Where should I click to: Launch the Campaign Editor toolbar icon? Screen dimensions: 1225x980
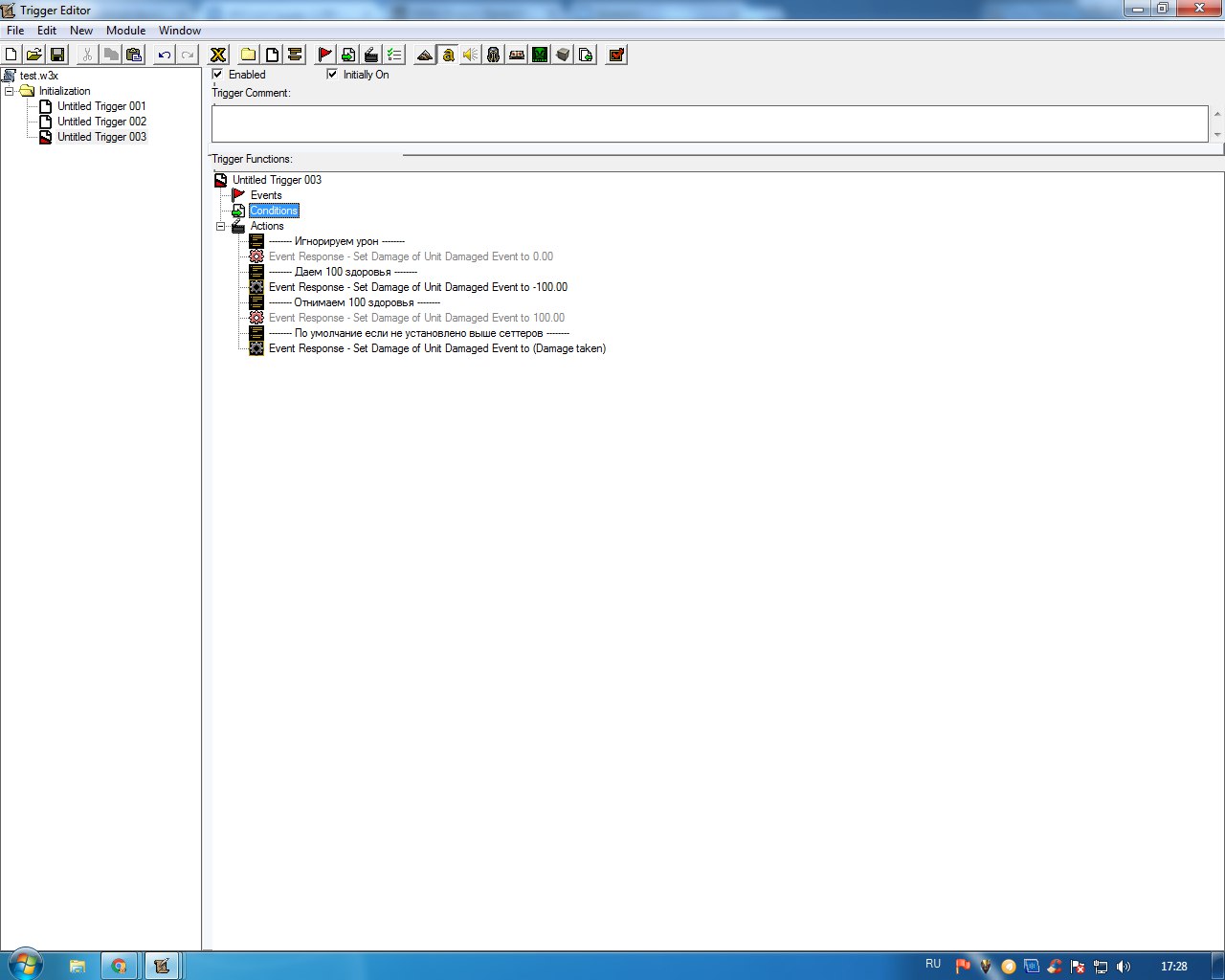517,55
